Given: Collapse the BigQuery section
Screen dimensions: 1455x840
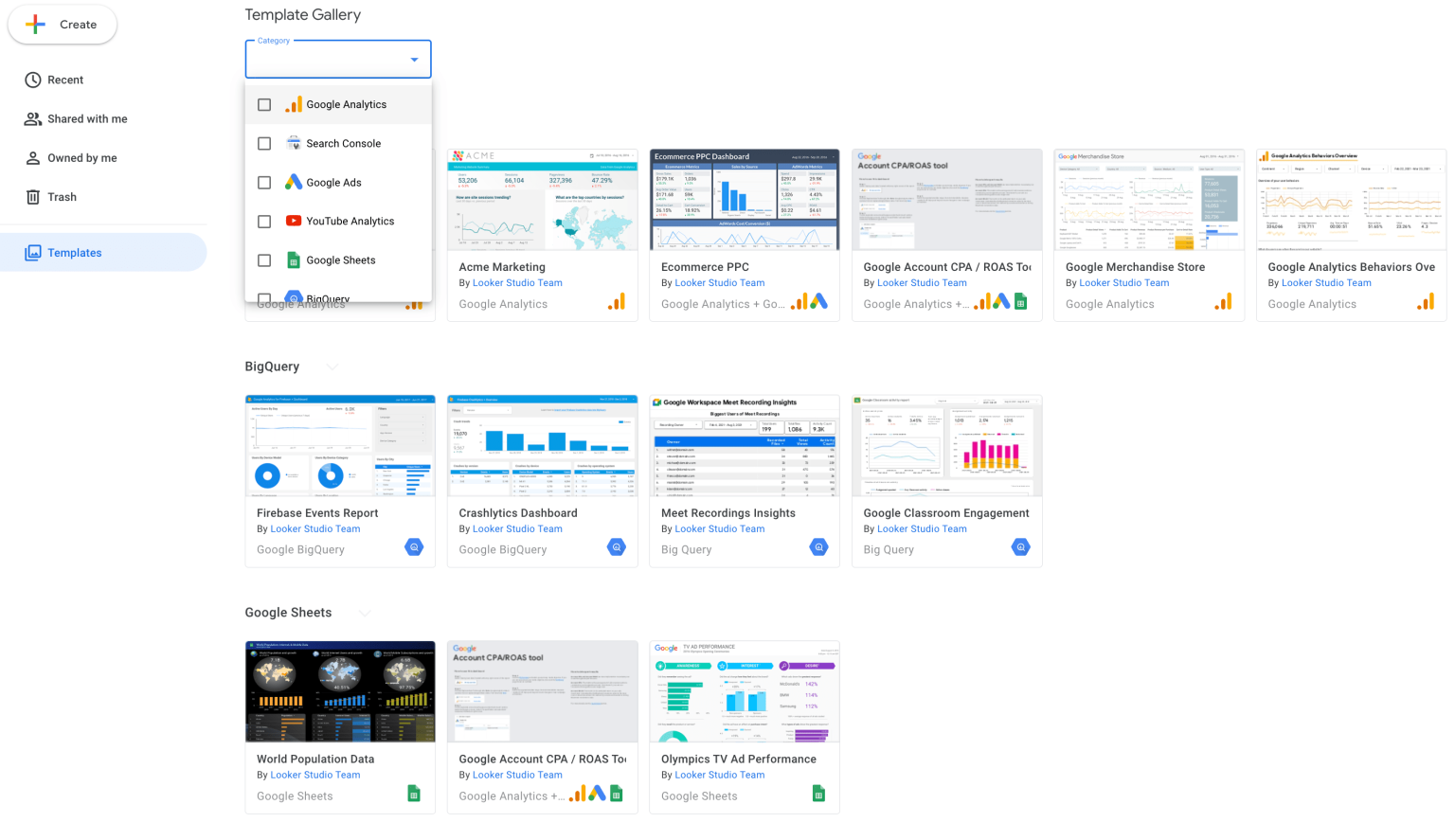Looking at the screenshot, I should point(332,366).
